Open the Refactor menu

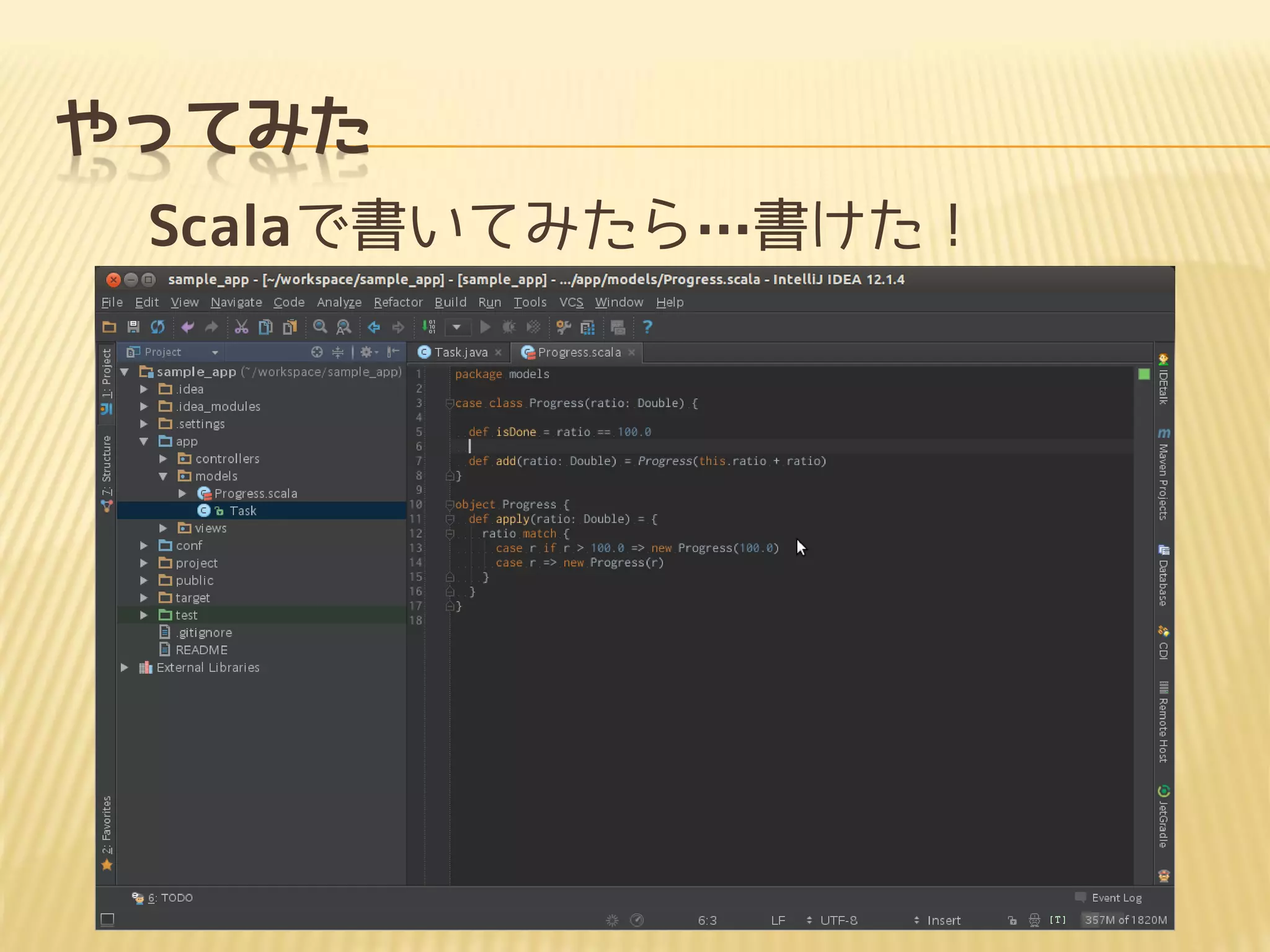pos(398,302)
